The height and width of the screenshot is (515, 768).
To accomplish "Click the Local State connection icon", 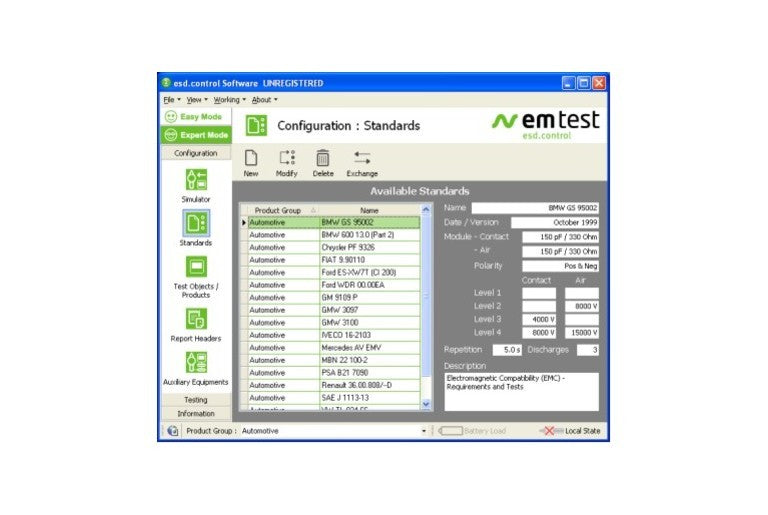I will coord(551,431).
